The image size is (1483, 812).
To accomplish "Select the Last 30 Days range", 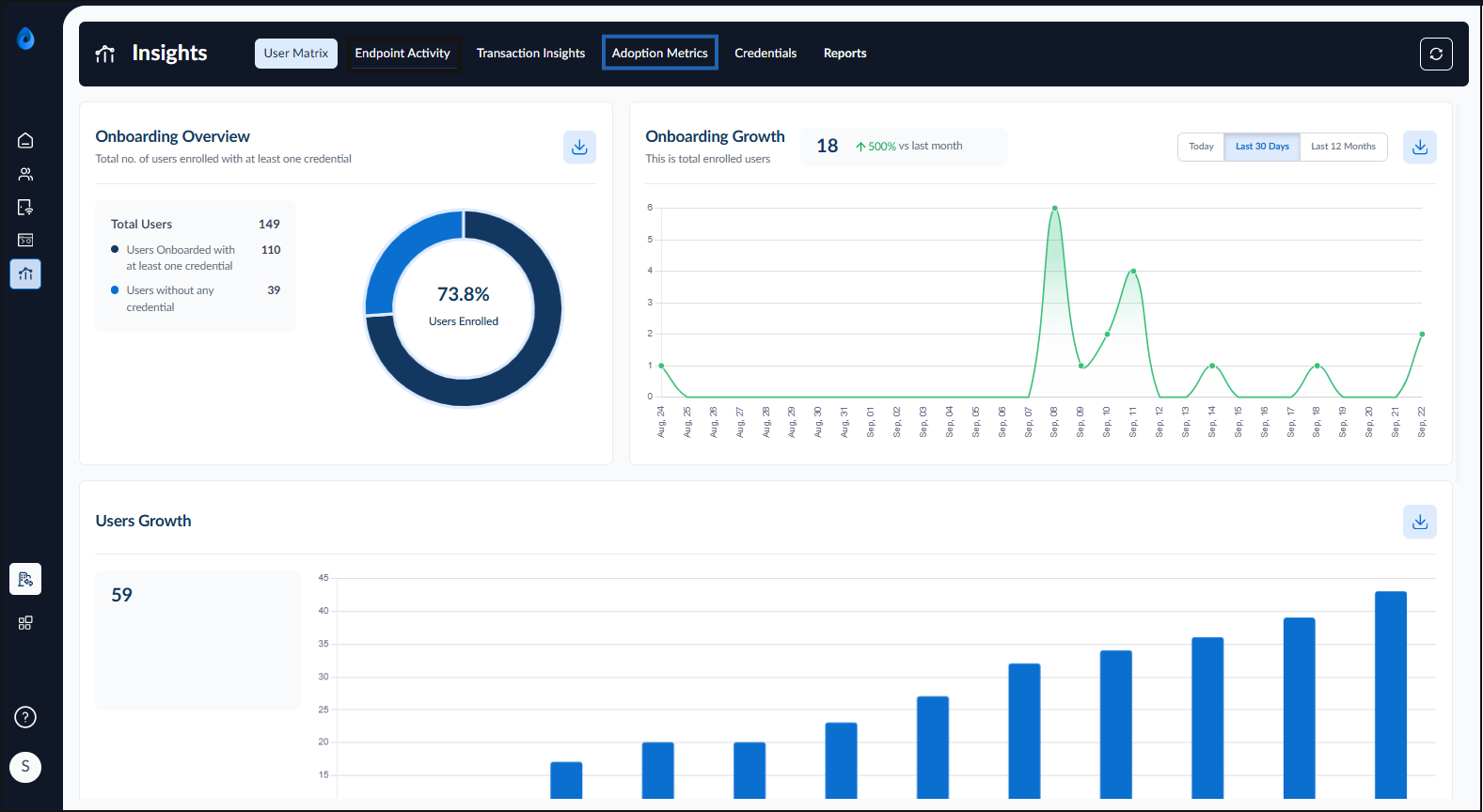I will 1262,147.
